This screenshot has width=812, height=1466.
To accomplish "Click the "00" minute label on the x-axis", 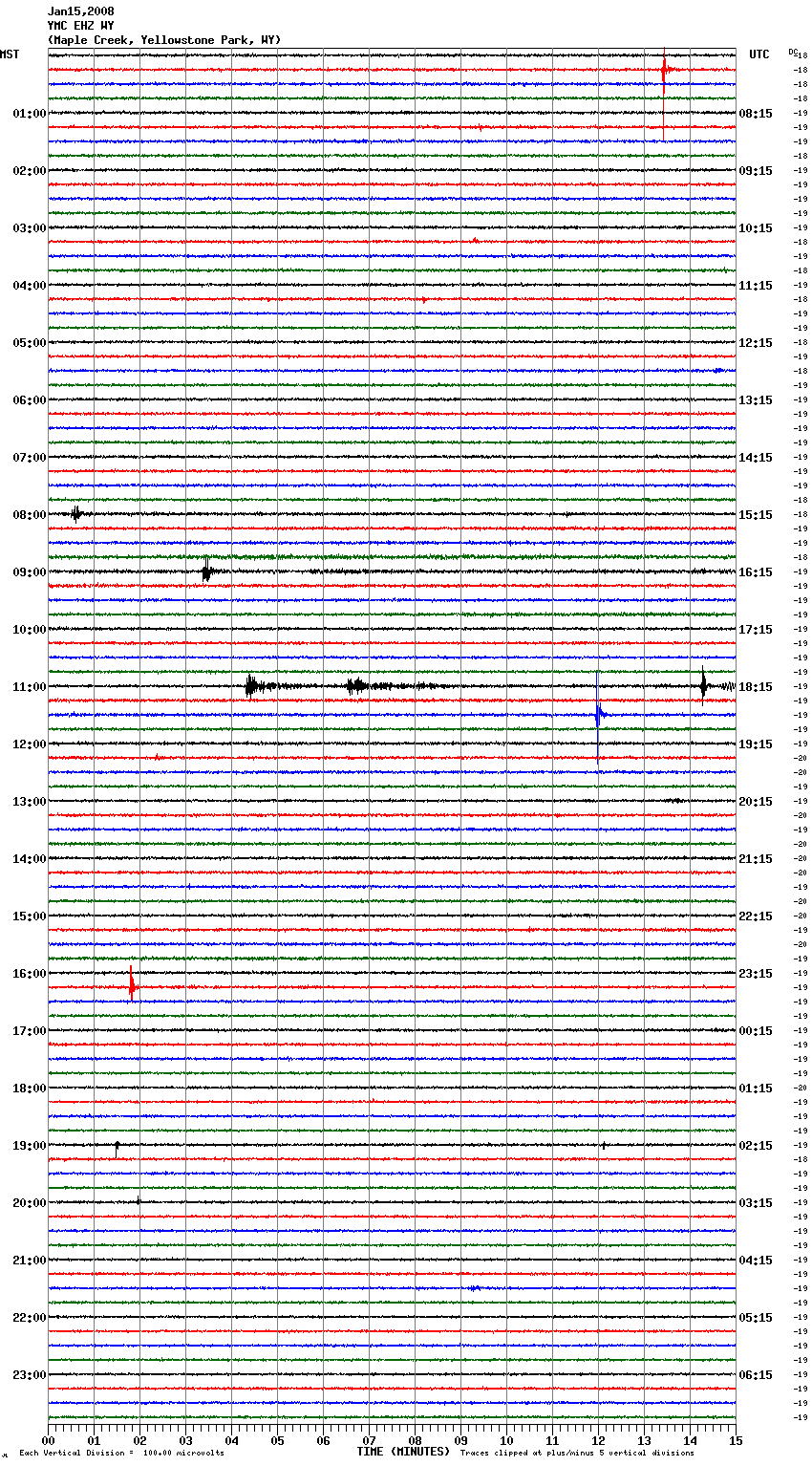I will (48, 1440).
